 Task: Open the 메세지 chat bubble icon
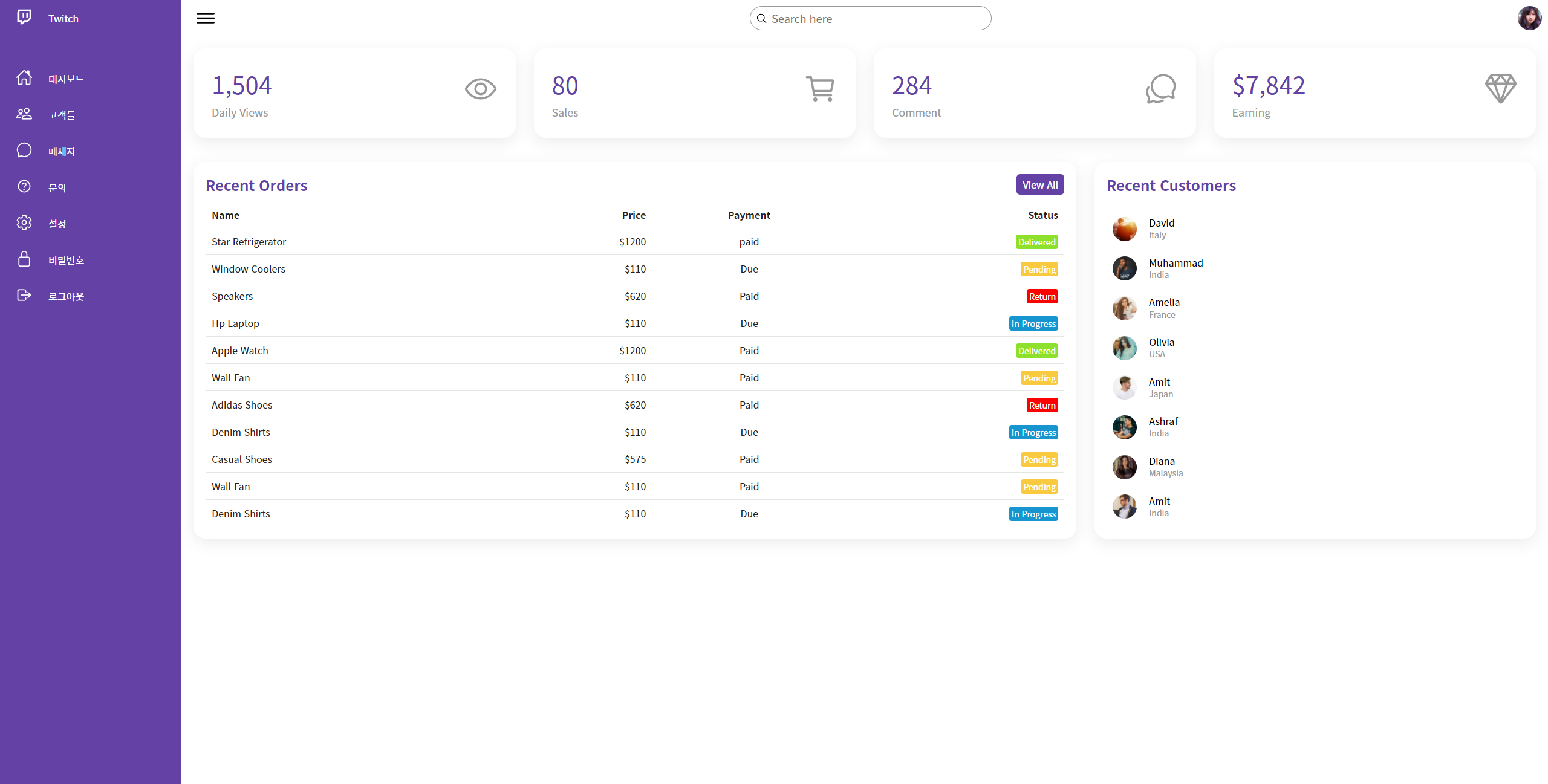(x=24, y=150)
